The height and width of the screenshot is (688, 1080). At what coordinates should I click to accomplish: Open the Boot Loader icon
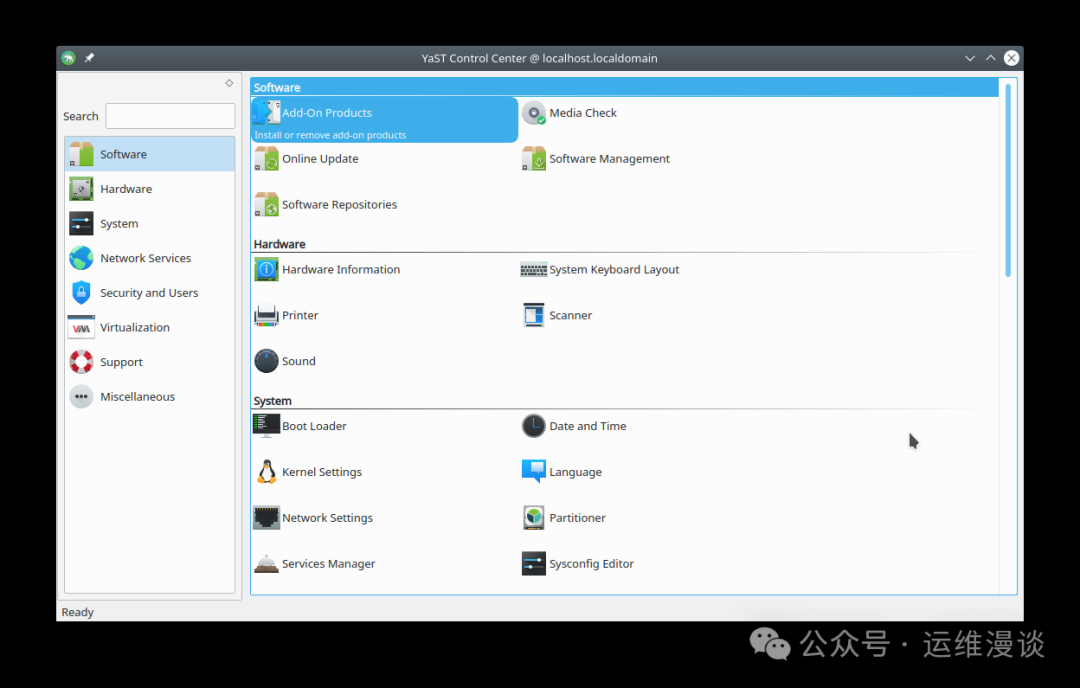(266, 426)
